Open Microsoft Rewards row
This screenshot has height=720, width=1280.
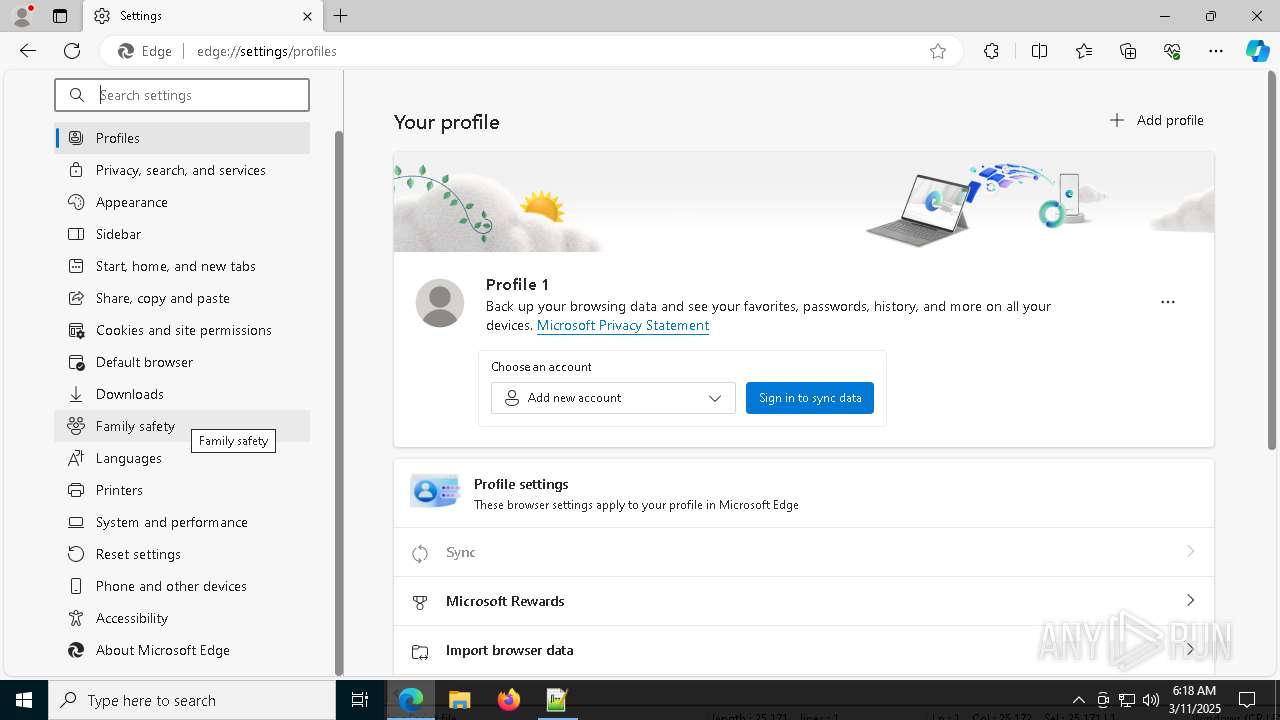(804, 601)
